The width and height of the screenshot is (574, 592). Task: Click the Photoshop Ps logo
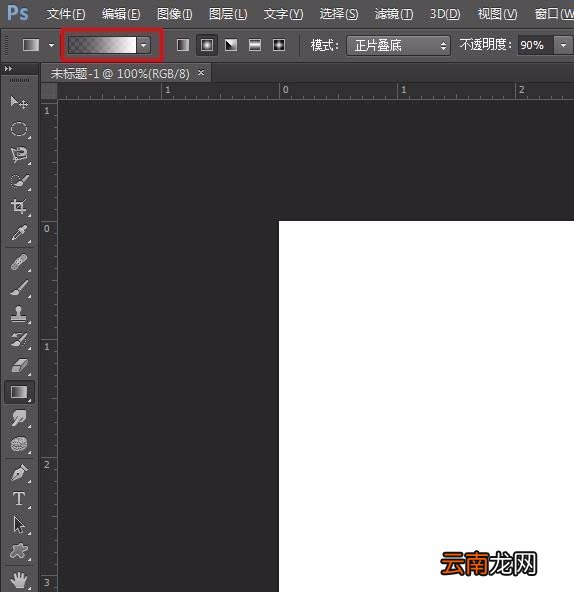[x=18, y=13]
